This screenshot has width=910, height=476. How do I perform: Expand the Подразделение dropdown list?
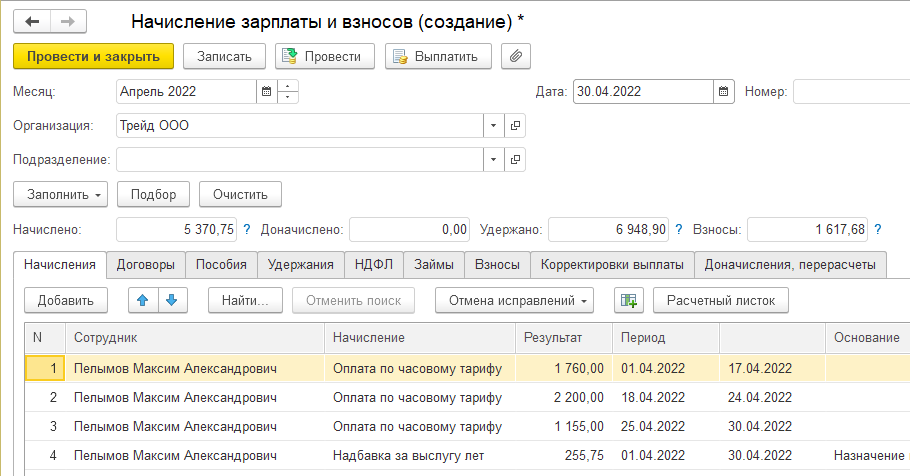(x=493, y=159)
